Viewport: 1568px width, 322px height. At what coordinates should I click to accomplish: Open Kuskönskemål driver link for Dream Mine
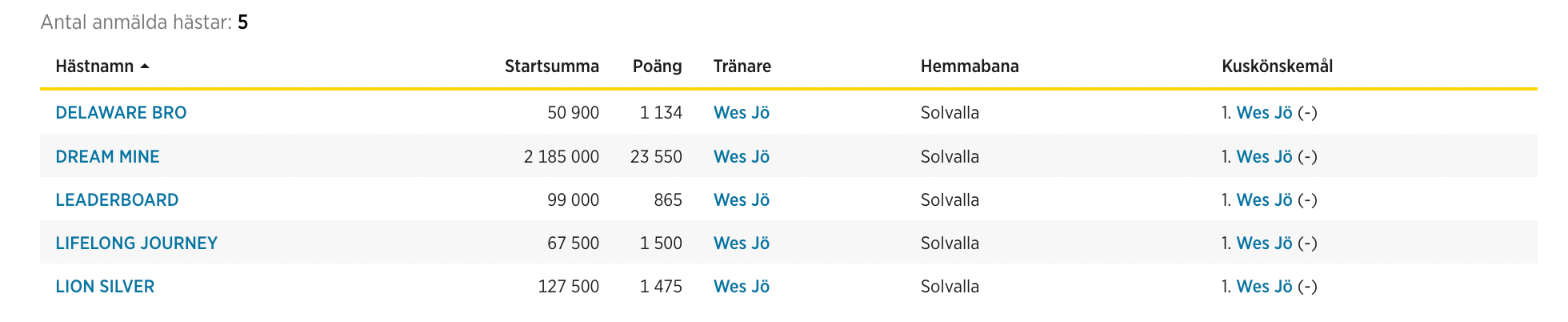[1264, 157]
